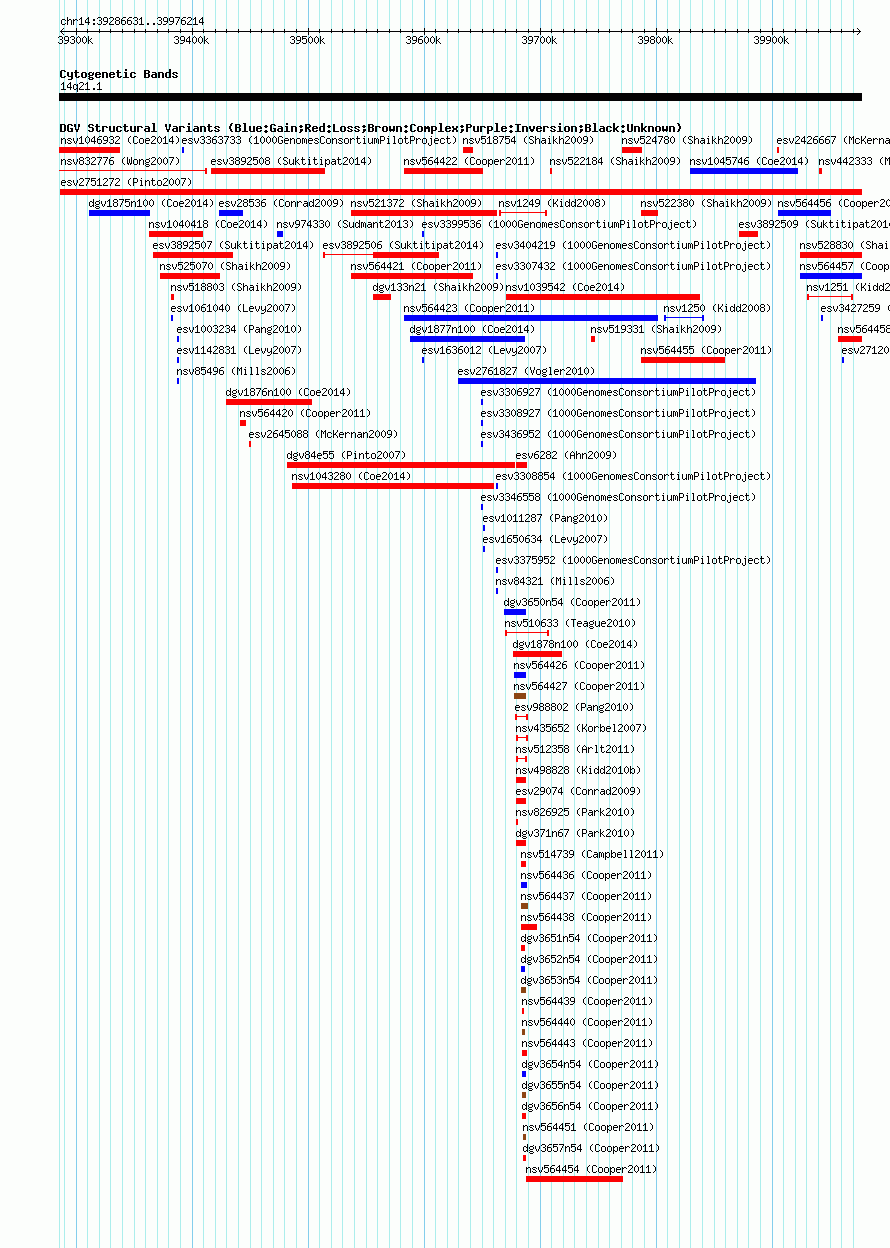Select dgv1876n100 (Coe2014) label

point(288,392)
